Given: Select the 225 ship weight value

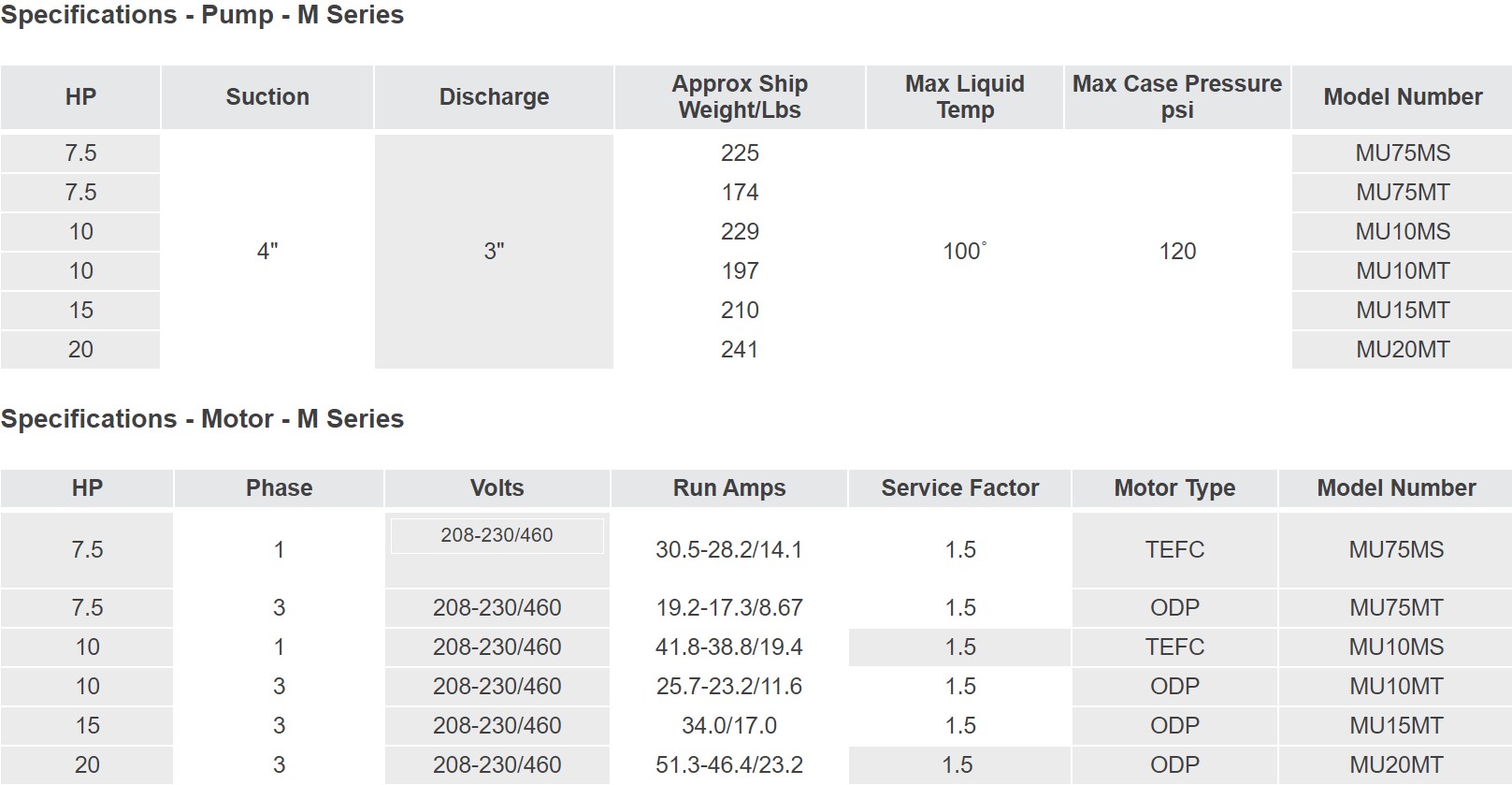Looking at the screenshot, I should point(740,153).
